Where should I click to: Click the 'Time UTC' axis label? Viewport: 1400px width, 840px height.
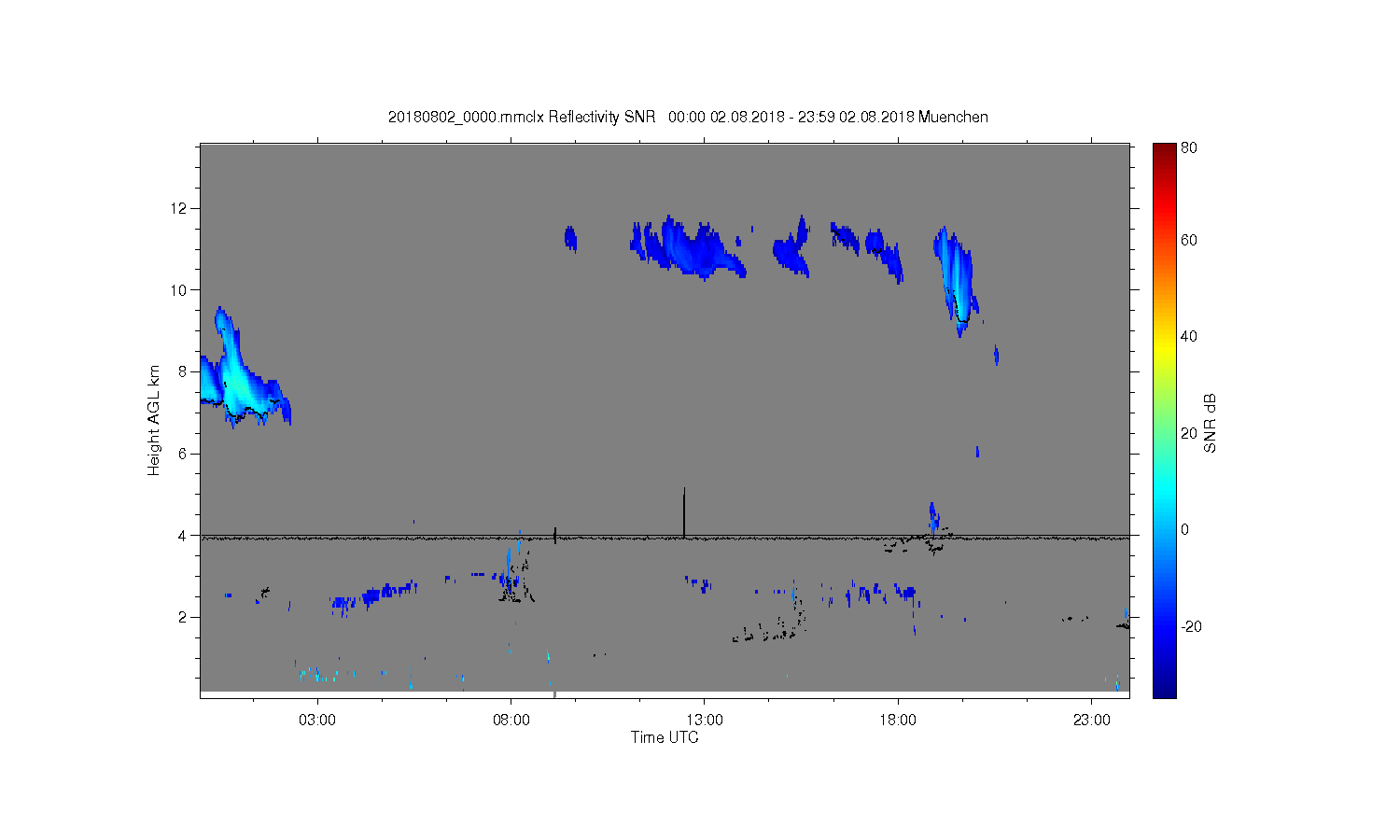(665, 737)
